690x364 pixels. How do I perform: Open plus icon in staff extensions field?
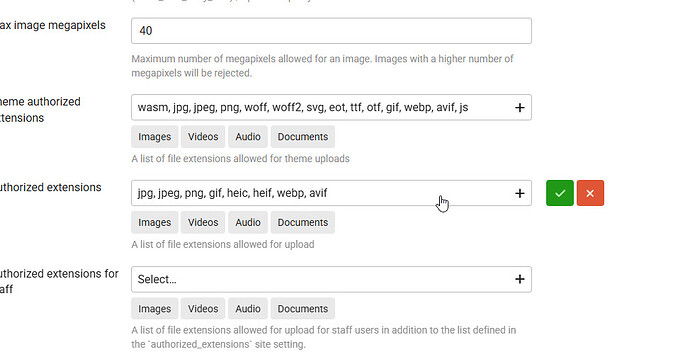(x=520, y=279)
